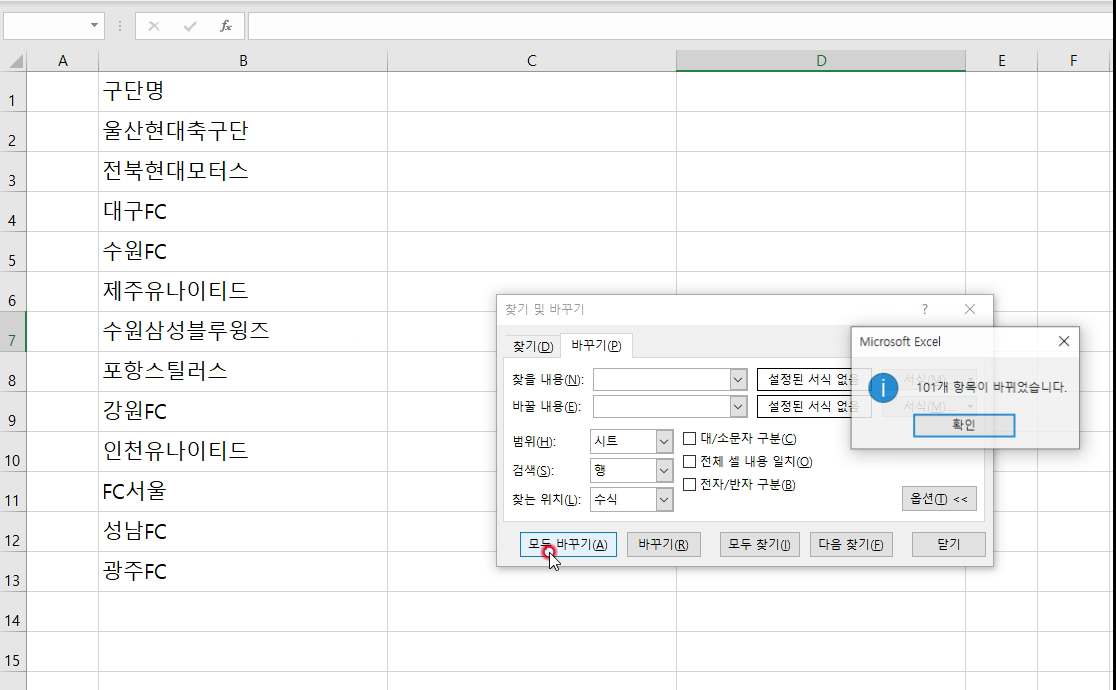
Task: Click the Name Box field
Action: [x=46, y=26]
